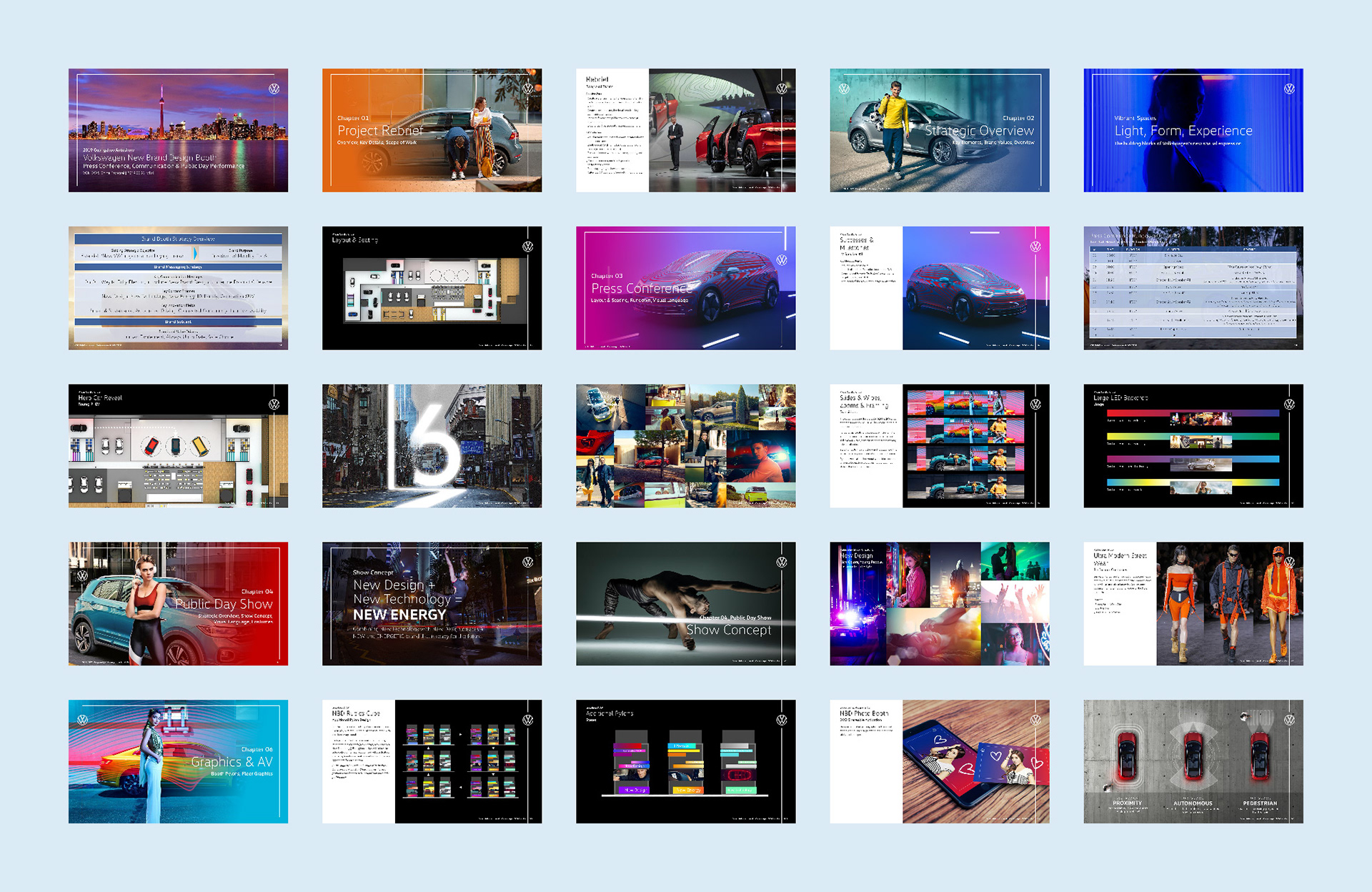Select the Brand Booth Strategy Overview slide
1372x892 pixels.
(x=178, y=288)
